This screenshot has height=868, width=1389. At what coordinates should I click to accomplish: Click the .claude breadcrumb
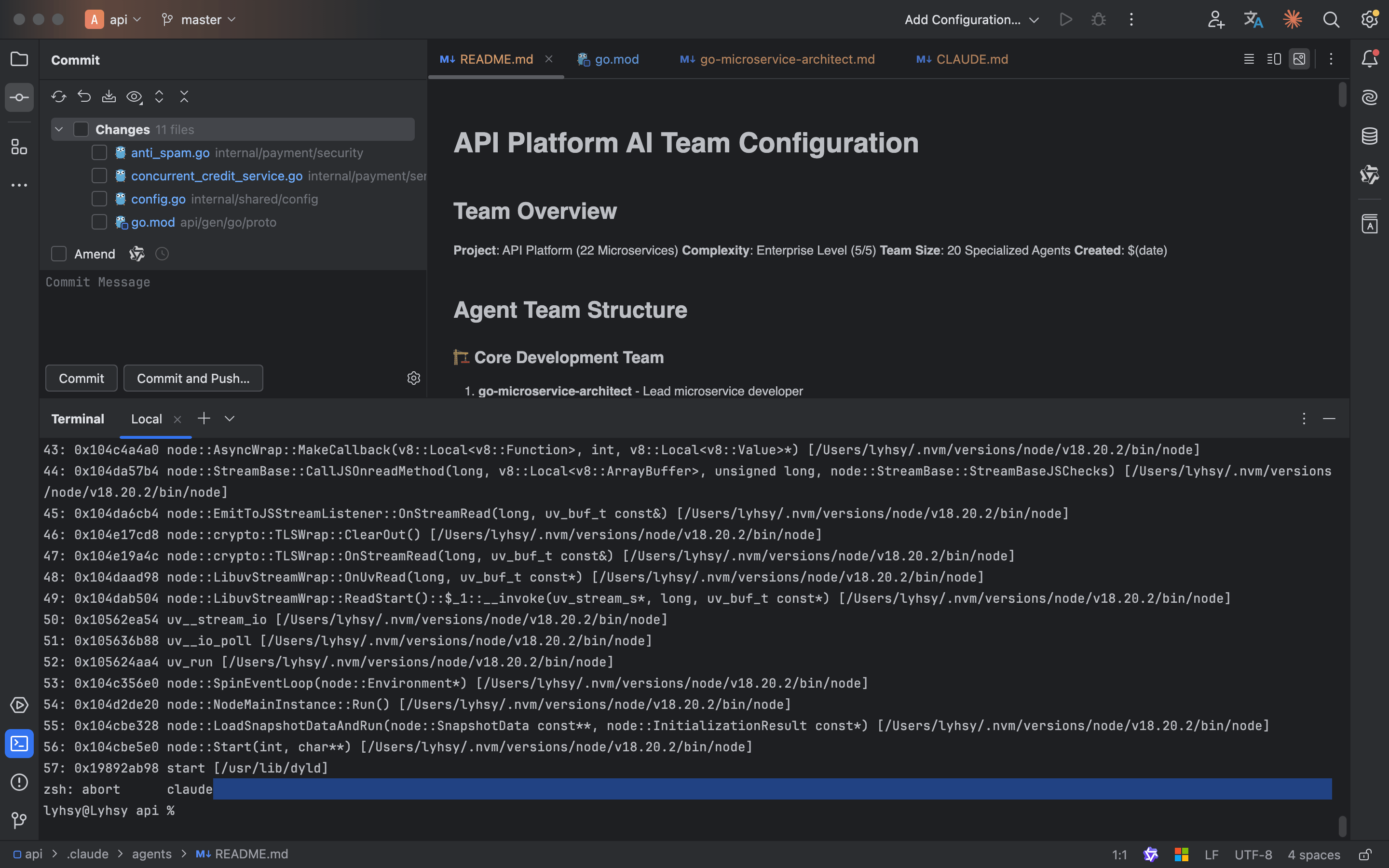pos(87,854)
